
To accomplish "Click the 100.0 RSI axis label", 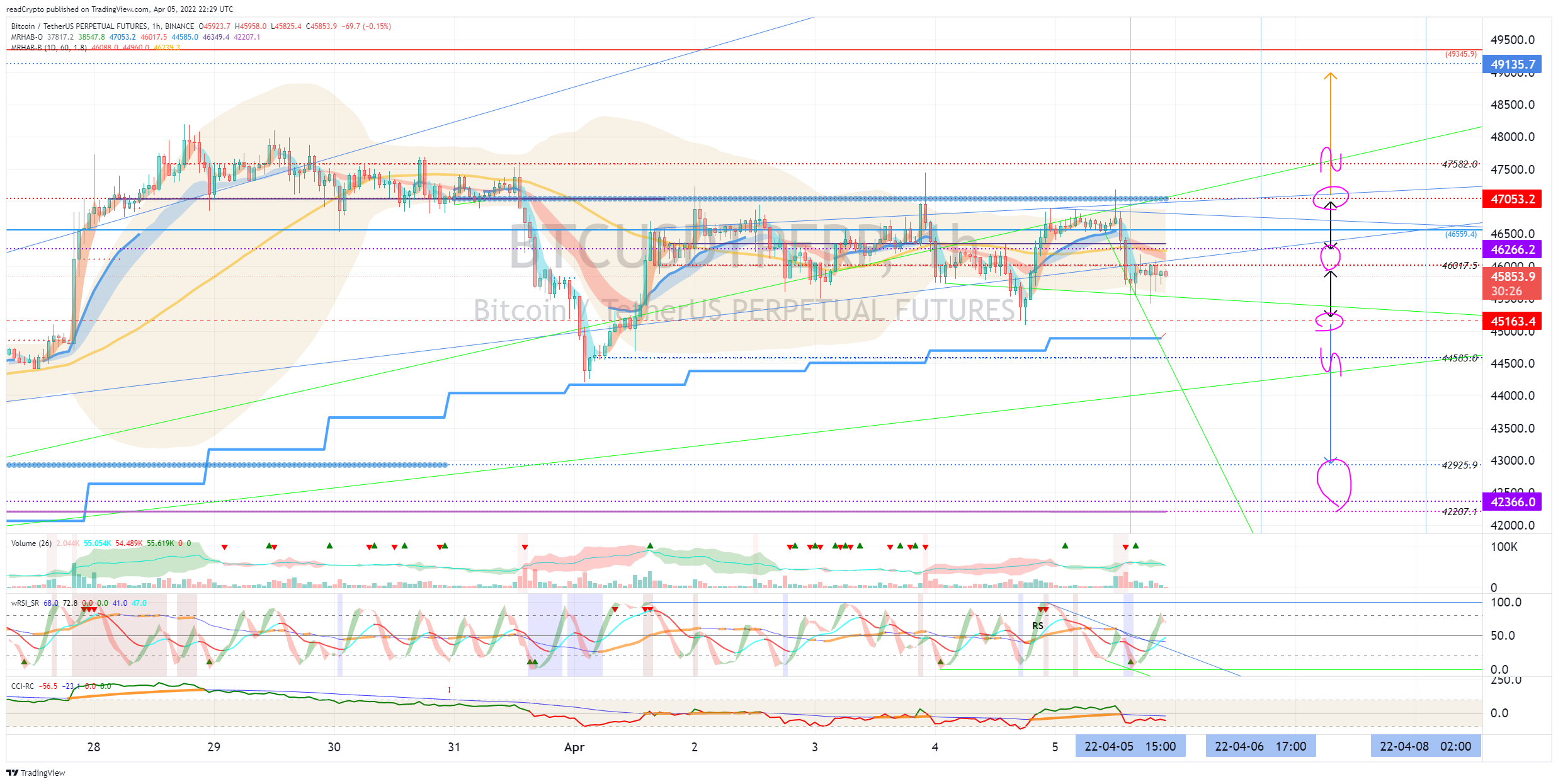I will click(x=1506, y=602).
